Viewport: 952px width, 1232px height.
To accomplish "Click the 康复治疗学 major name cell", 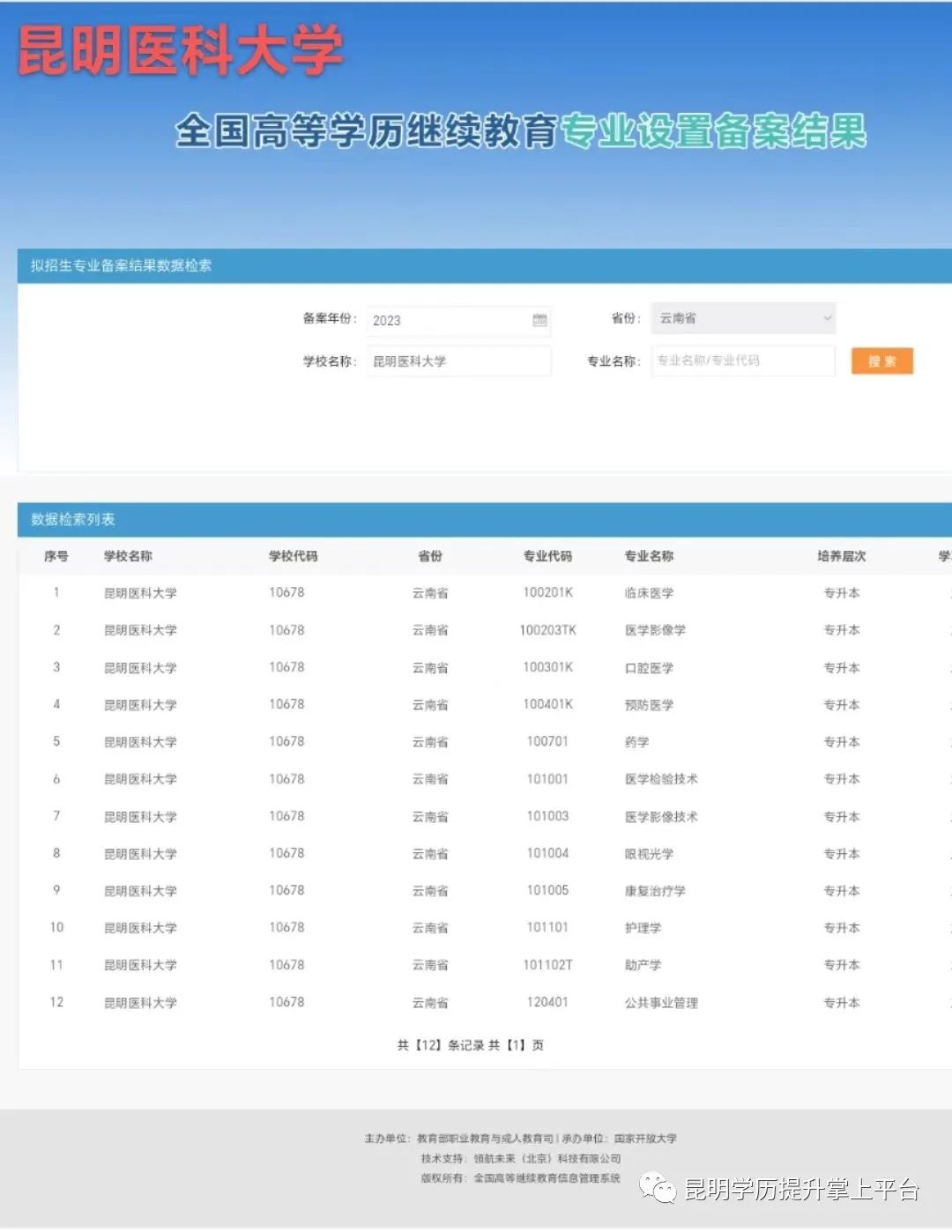I will [655, 891].
